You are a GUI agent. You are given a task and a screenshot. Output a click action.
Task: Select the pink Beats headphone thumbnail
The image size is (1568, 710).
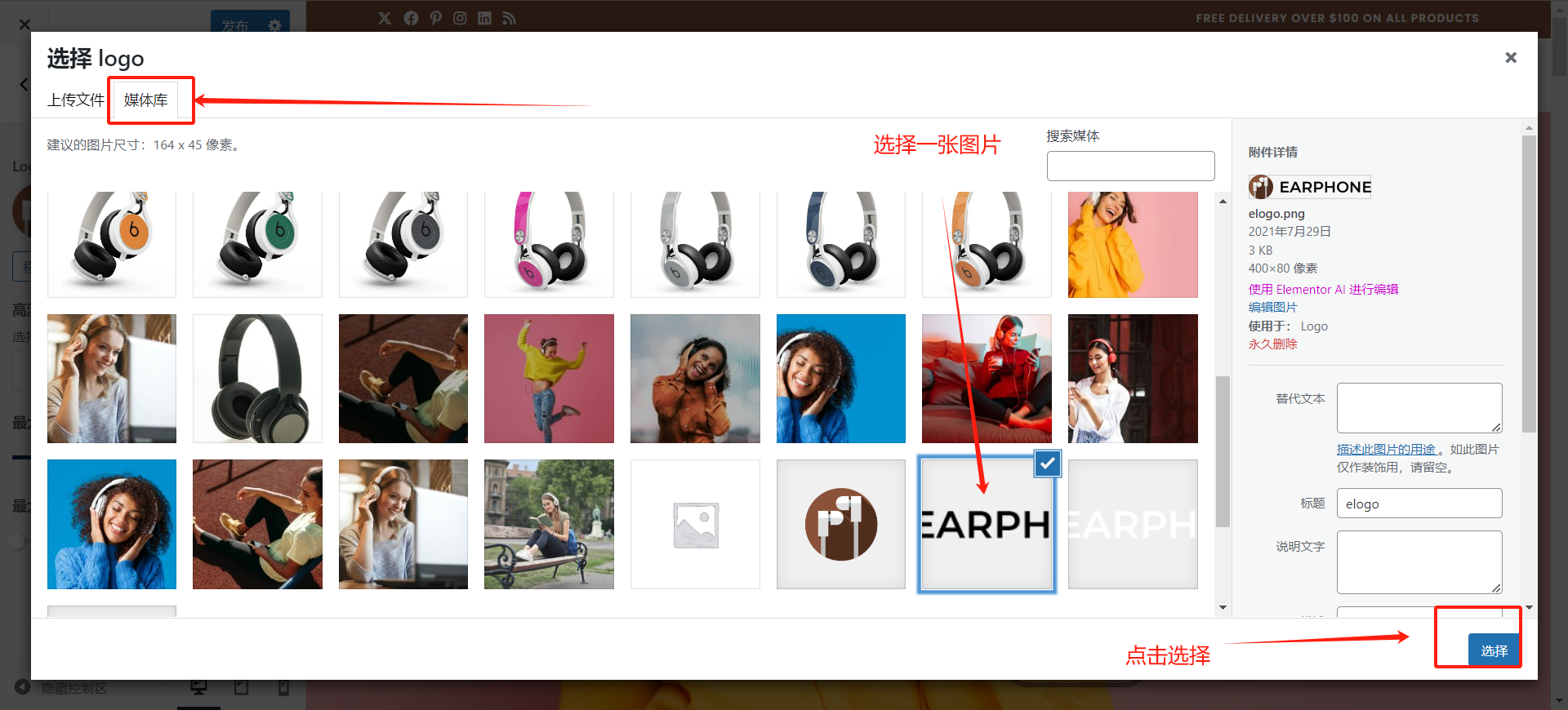click(549, 244)
